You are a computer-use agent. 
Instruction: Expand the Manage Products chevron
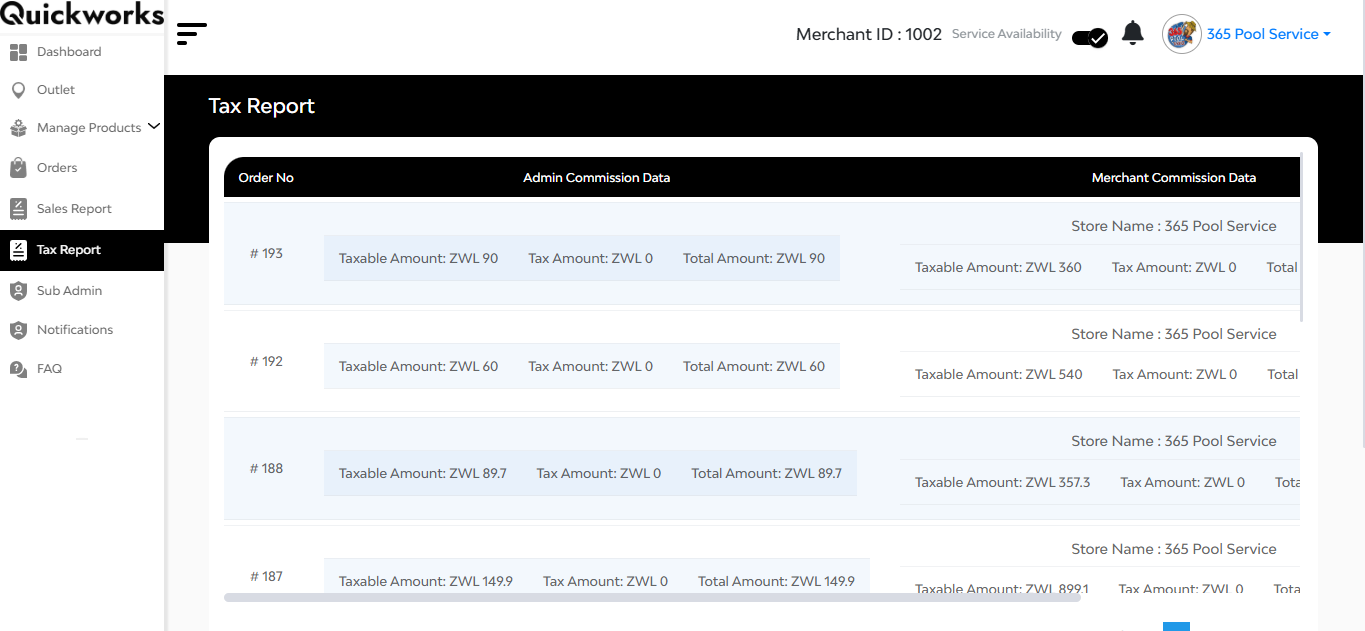[153, 126]
